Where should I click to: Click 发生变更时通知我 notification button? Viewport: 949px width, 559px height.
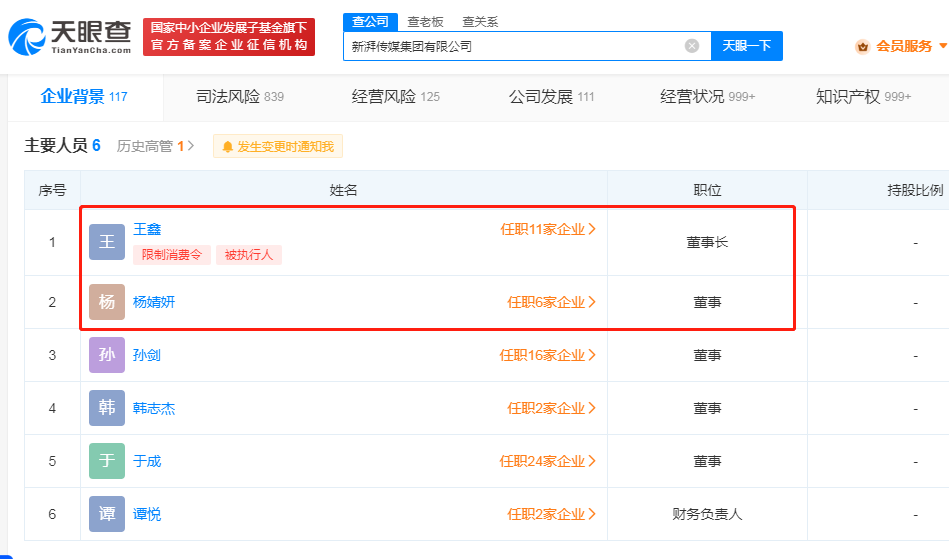click(x=278, y=146)
